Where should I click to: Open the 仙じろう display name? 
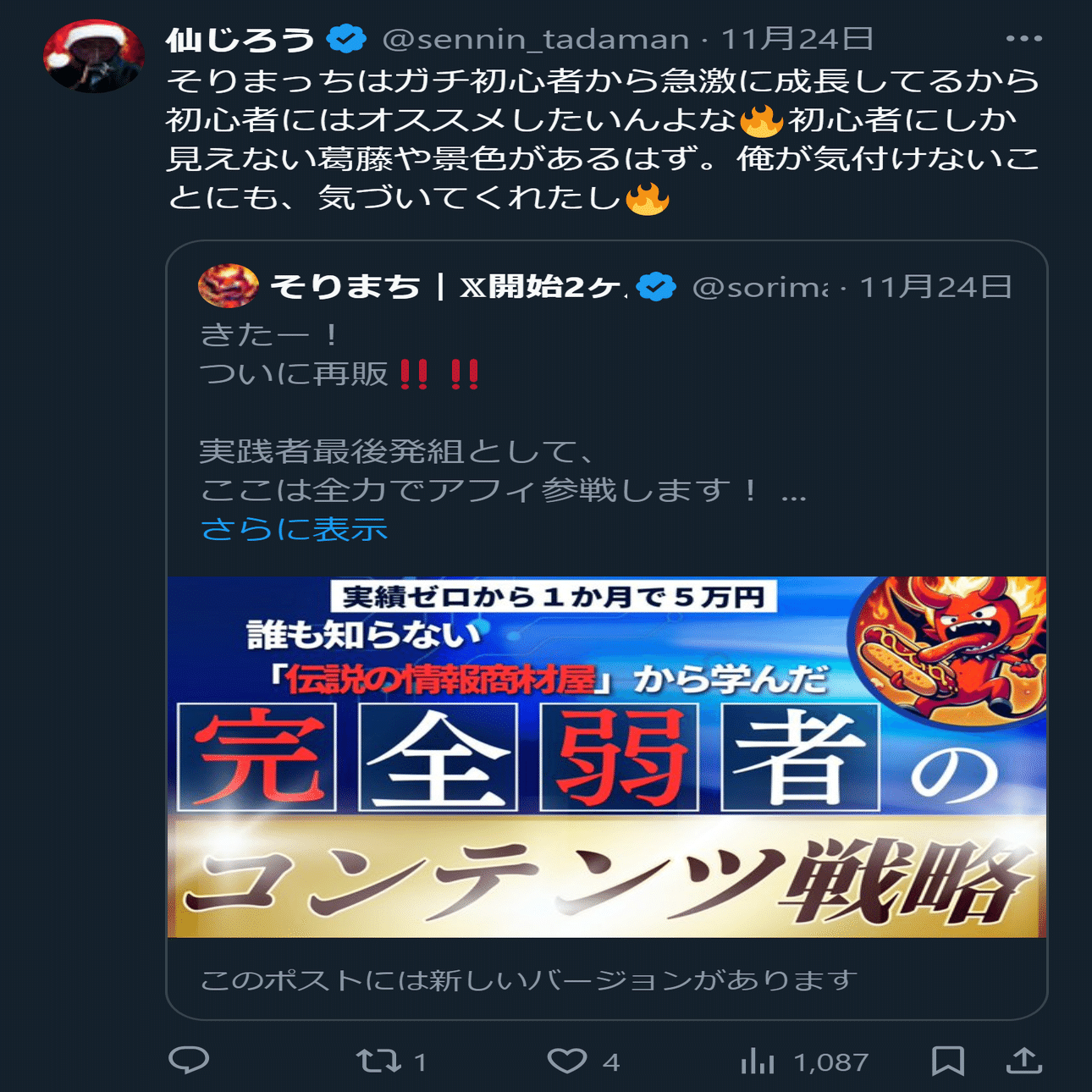pos(240,39)
